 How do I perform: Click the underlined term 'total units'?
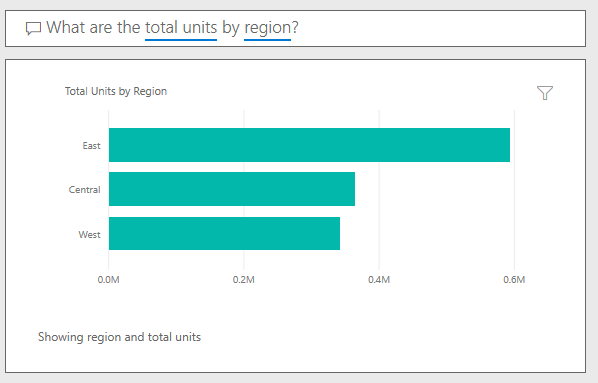(x=181, y=28)
